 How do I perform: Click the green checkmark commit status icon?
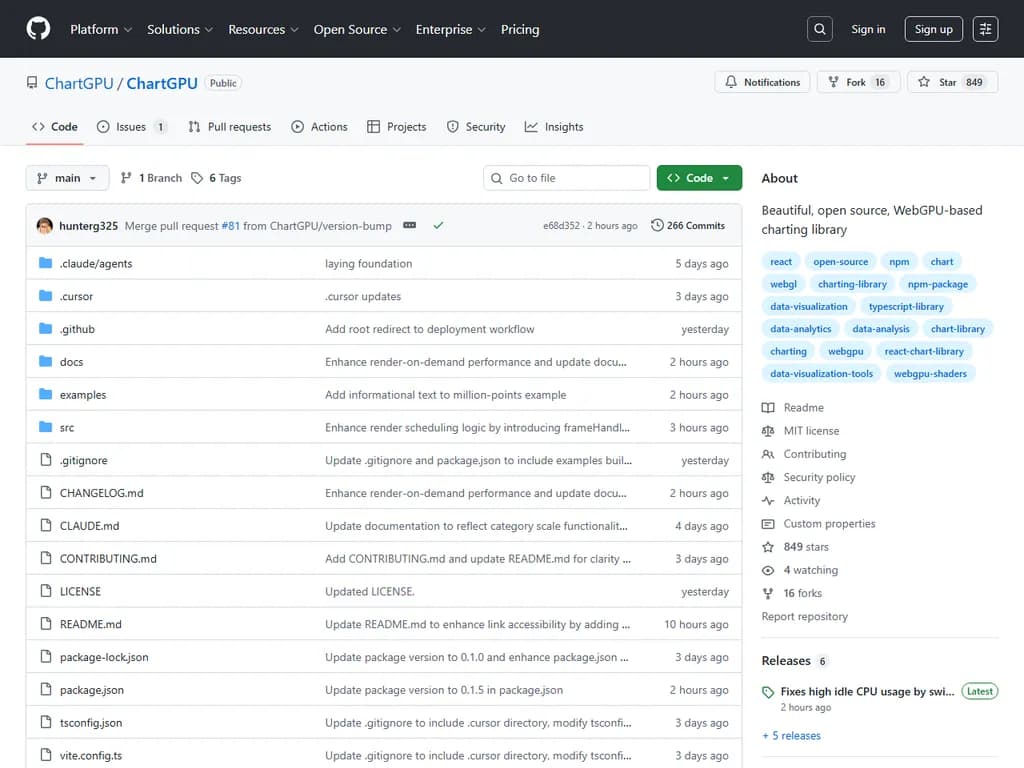coord(438,226)
